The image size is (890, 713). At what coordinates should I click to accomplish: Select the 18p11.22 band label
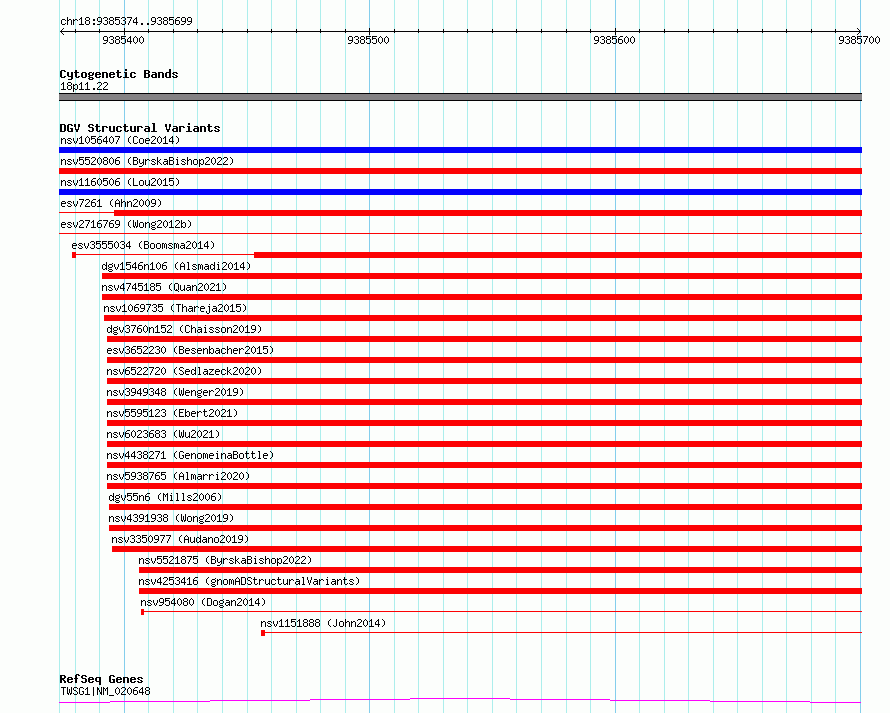[84, 86]
